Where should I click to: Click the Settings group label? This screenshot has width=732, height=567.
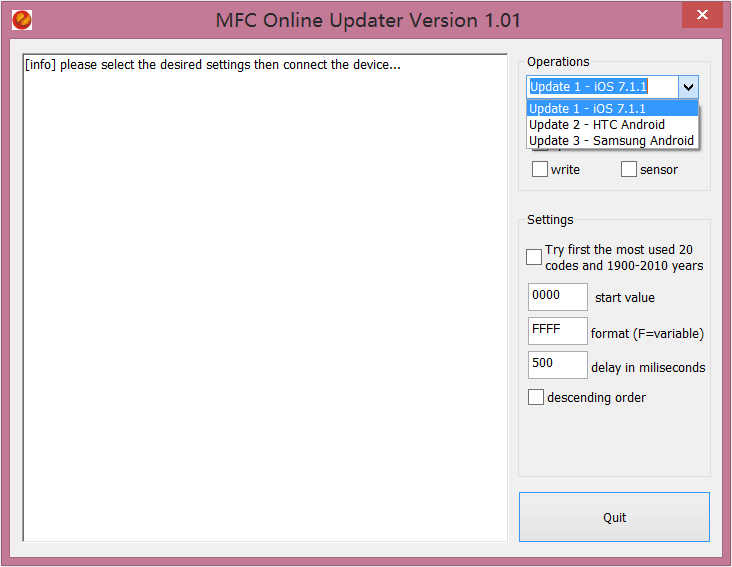tap(550, 220)
